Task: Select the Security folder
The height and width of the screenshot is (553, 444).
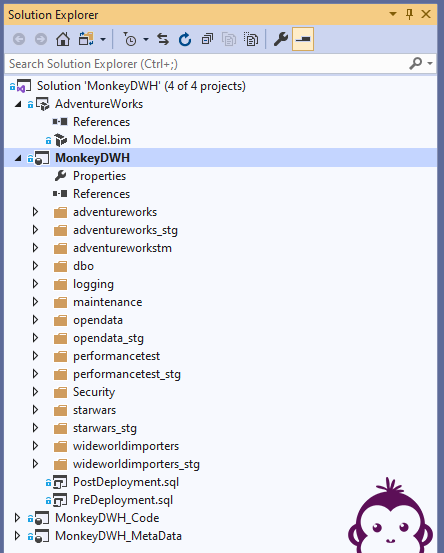Action: click(94, 392)
